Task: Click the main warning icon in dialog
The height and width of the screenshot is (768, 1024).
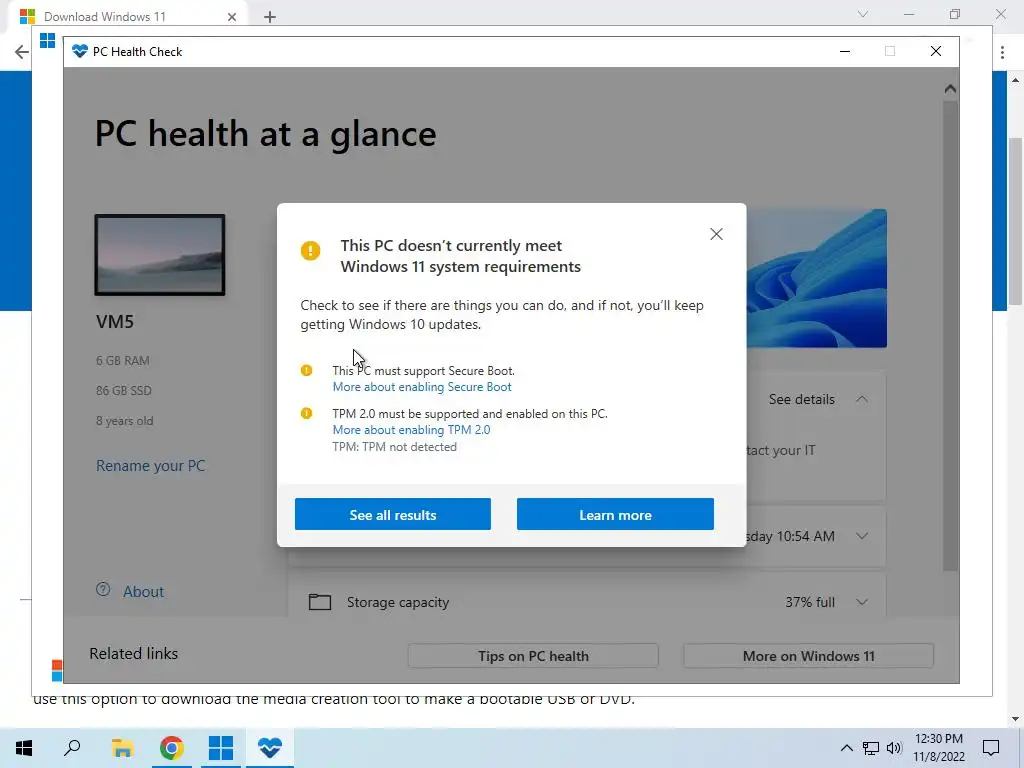Action: point(310,250)
